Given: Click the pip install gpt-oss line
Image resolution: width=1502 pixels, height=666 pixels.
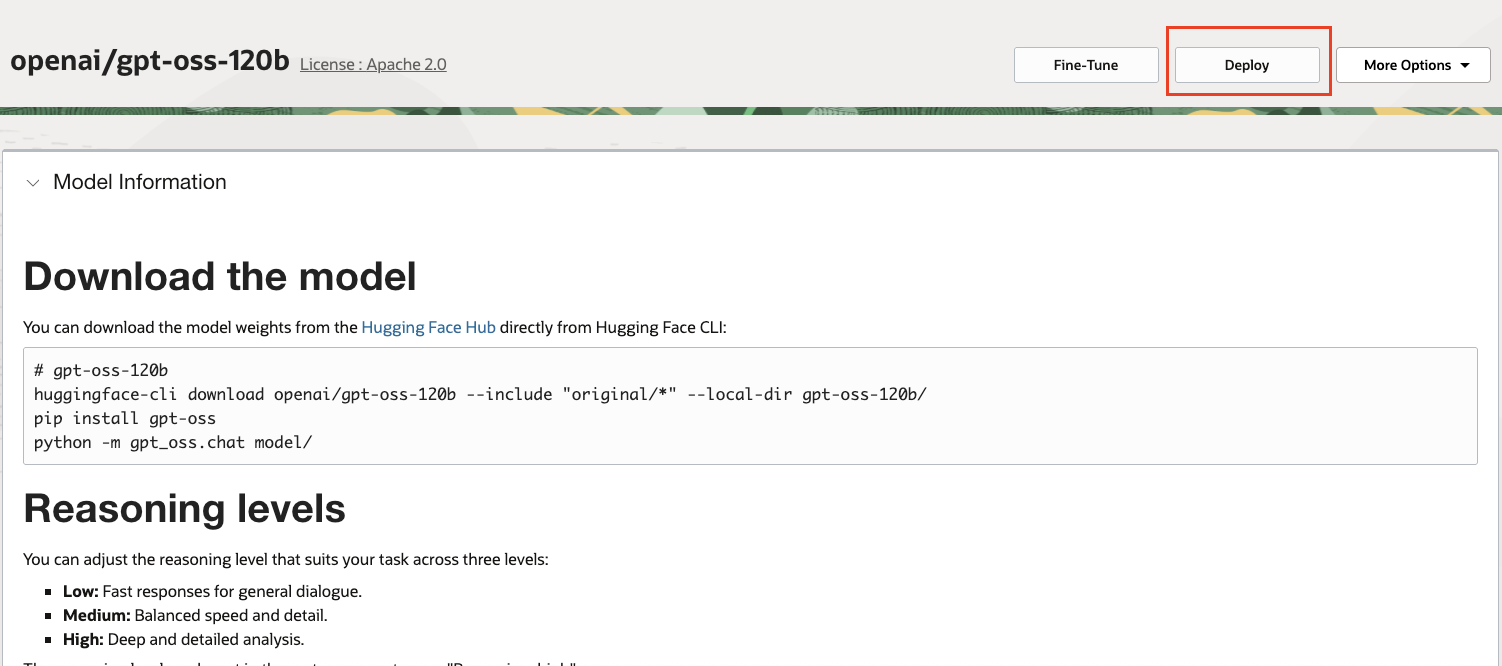Looking at the screenshot, I should tap(125, 418).
